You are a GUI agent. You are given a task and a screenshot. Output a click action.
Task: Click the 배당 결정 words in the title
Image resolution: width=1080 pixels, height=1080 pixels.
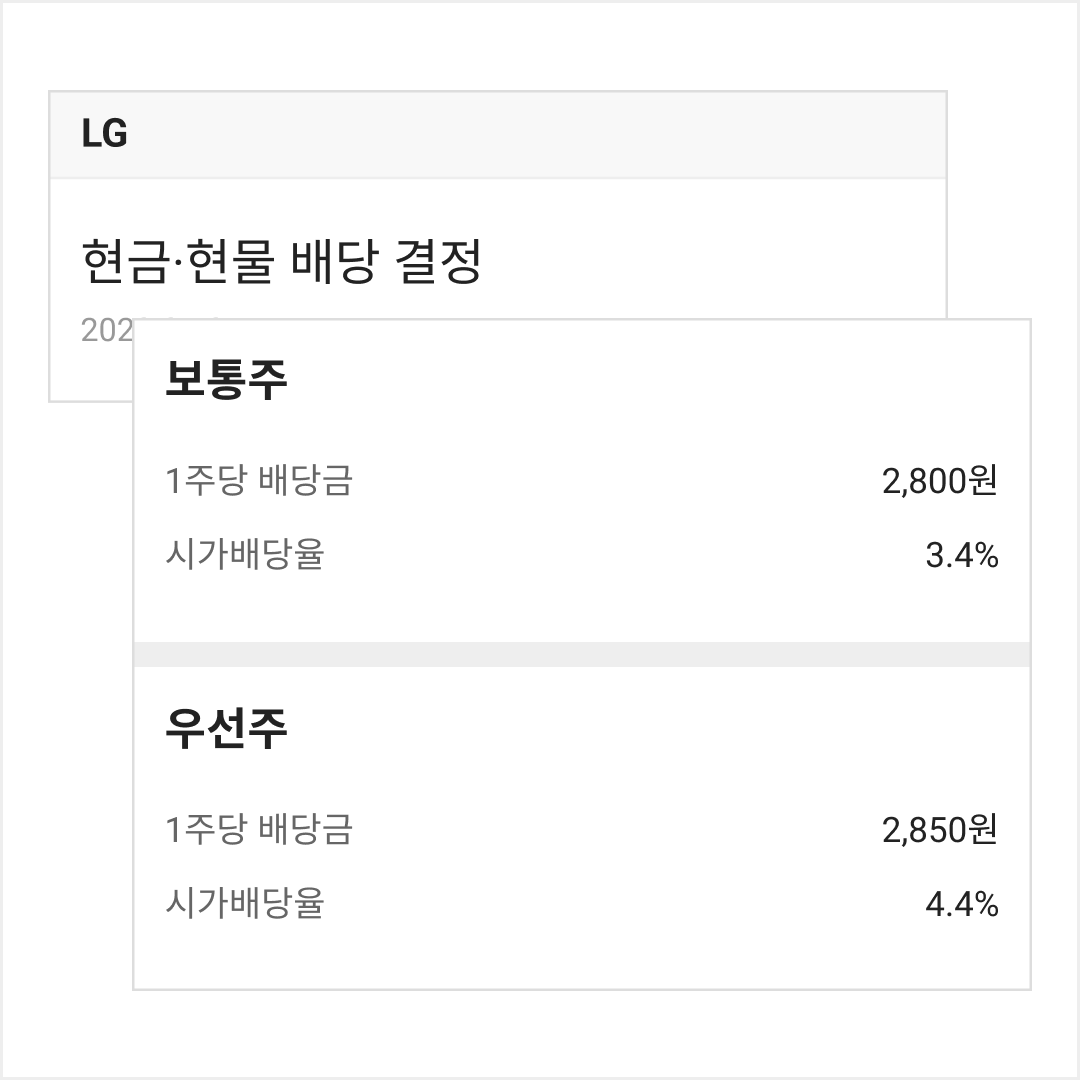click(385, 262)
